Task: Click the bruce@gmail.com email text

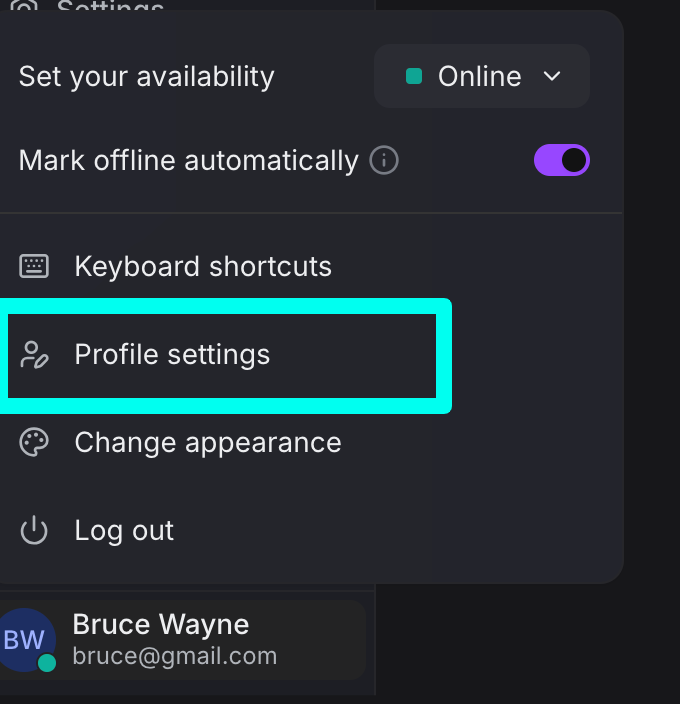Action: 175,656
